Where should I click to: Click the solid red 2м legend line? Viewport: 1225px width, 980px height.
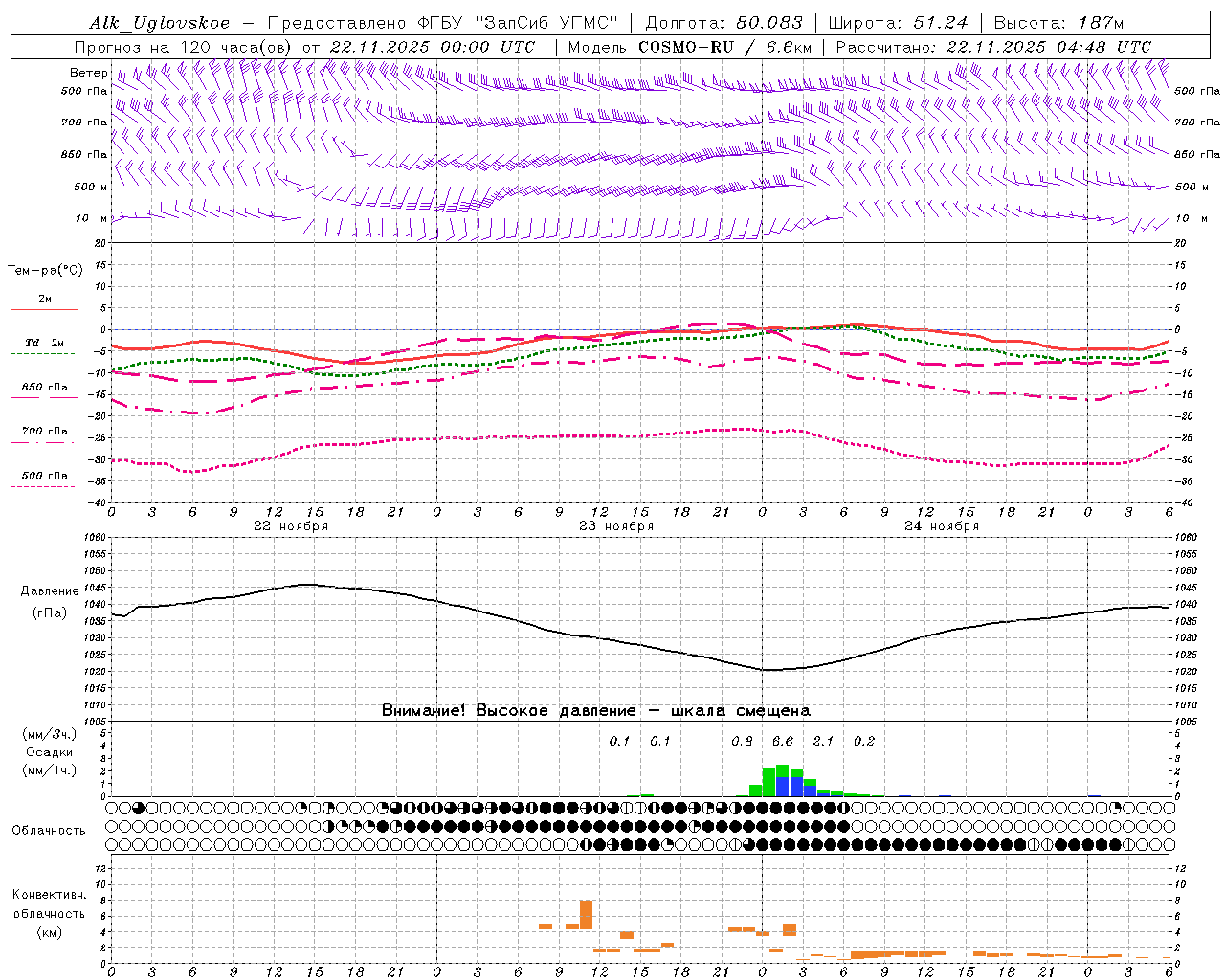coord(44,309)
